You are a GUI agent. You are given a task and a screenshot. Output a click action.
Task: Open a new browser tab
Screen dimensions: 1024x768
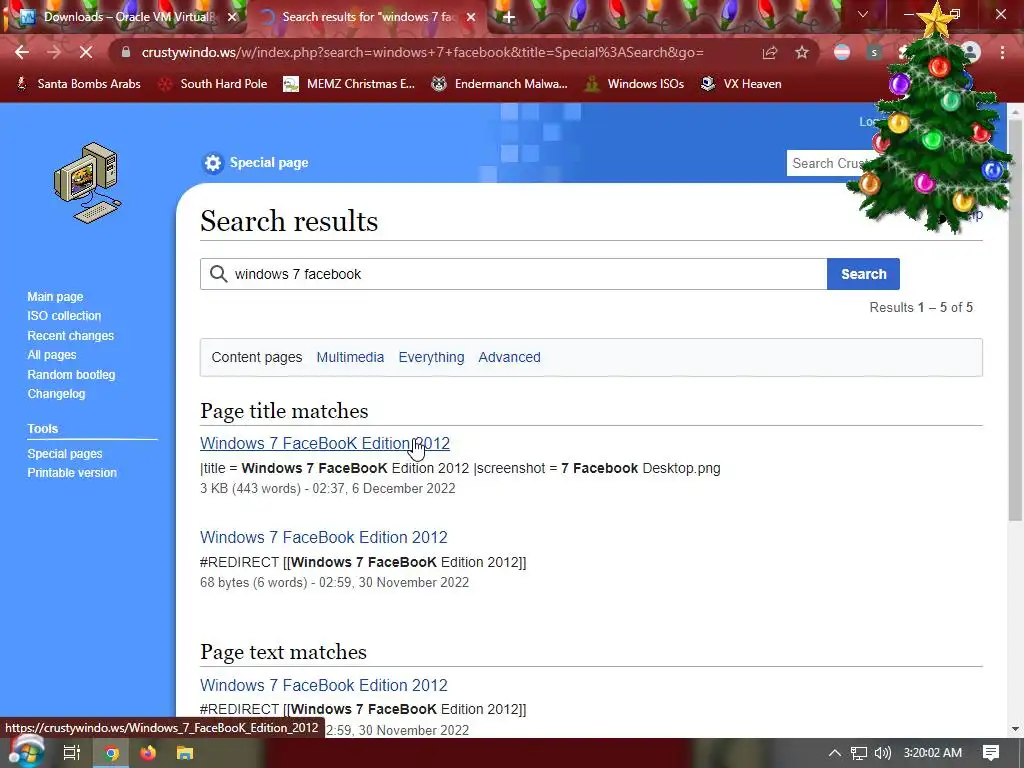coord(509,17)
